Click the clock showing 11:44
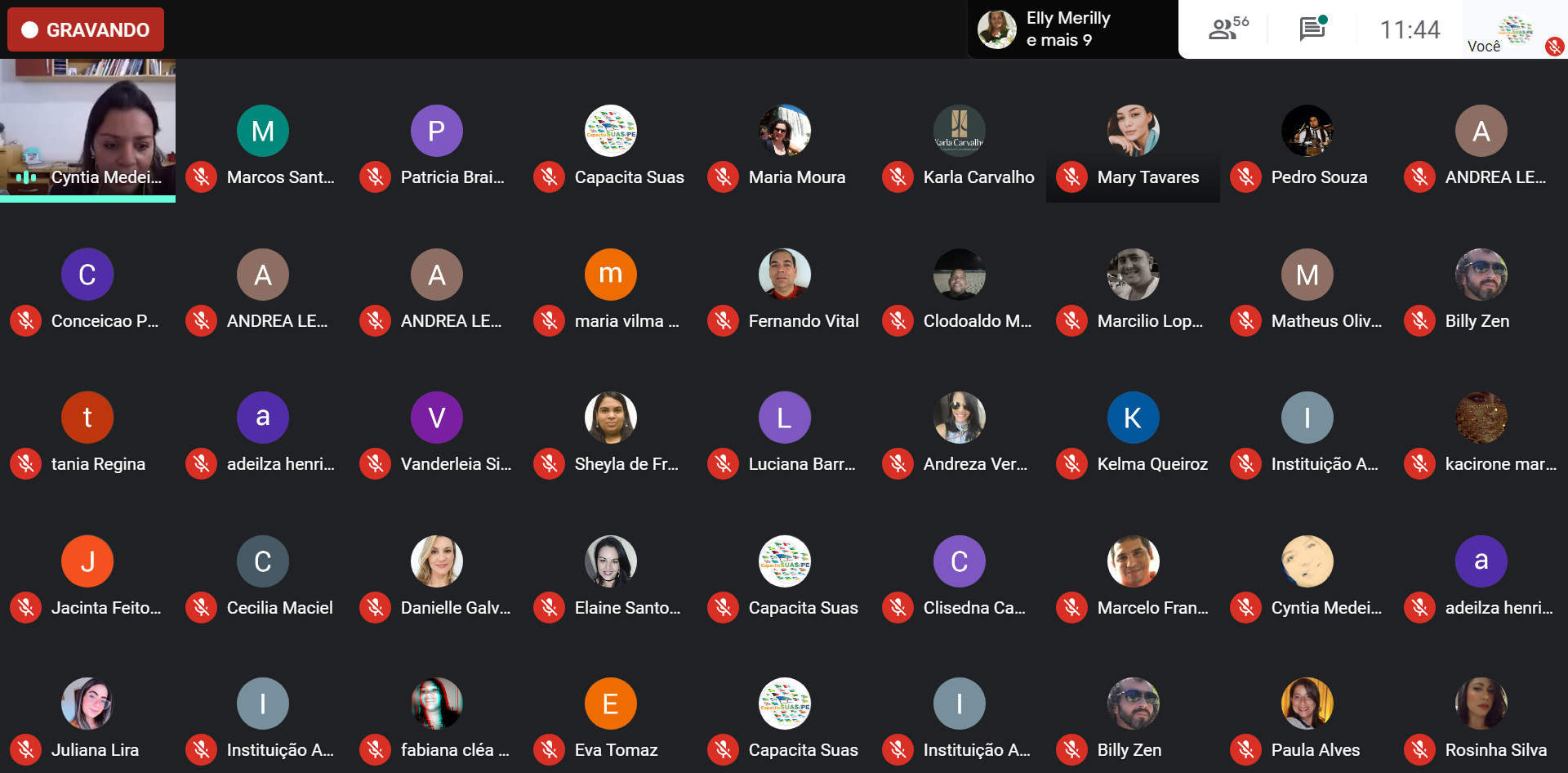 [1410, 30]
